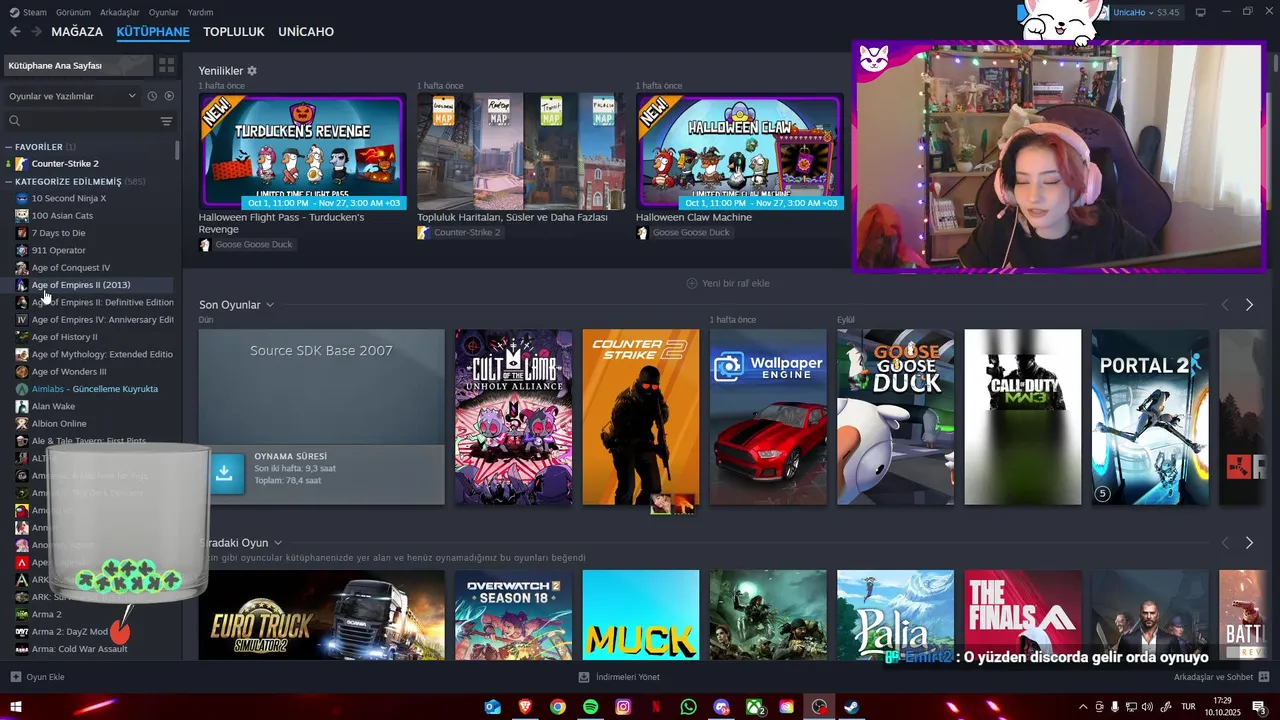Click the Alan Wake game icon in sidebar

click(21, 407)
